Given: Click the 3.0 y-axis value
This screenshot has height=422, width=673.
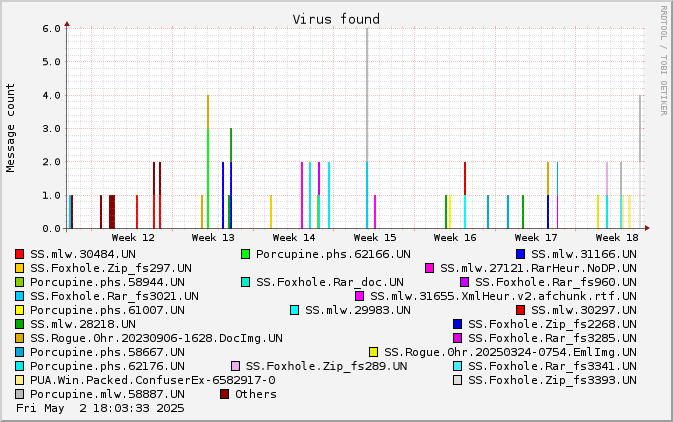Looking at the screenshot, I should pos(52,129).
